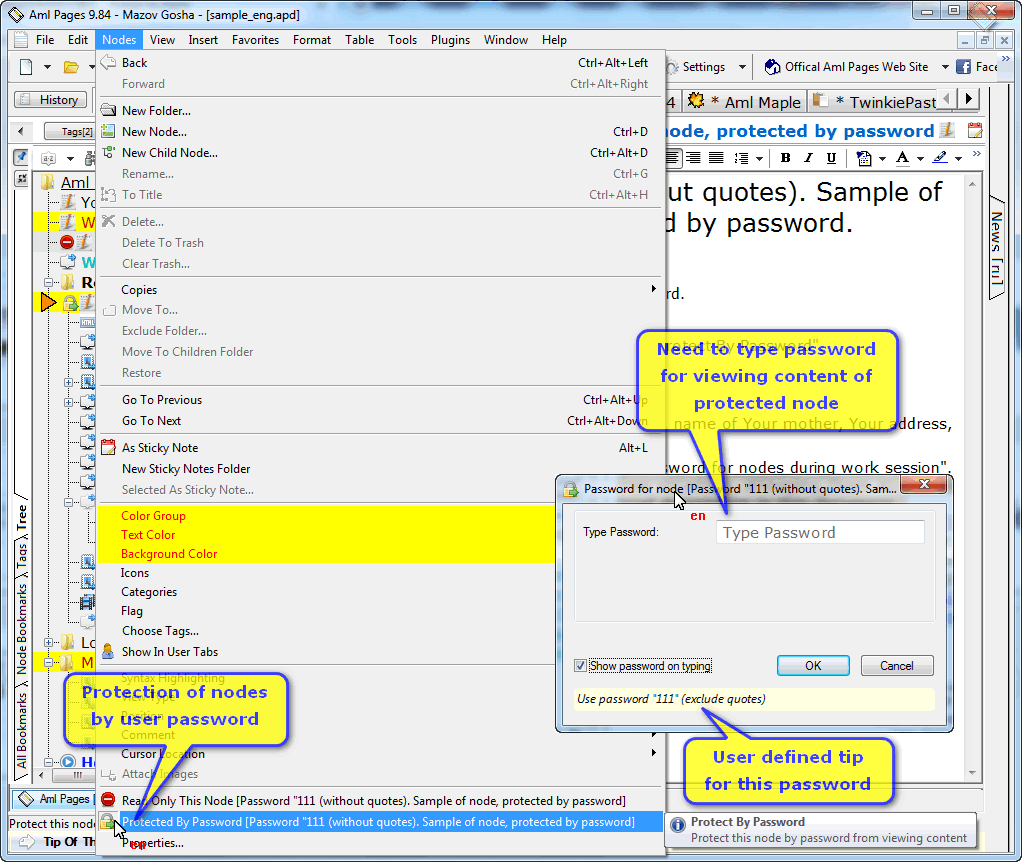Click the red read-only stop icon in tree
Screen dimensions: 1022x862
tap(66, 242)
